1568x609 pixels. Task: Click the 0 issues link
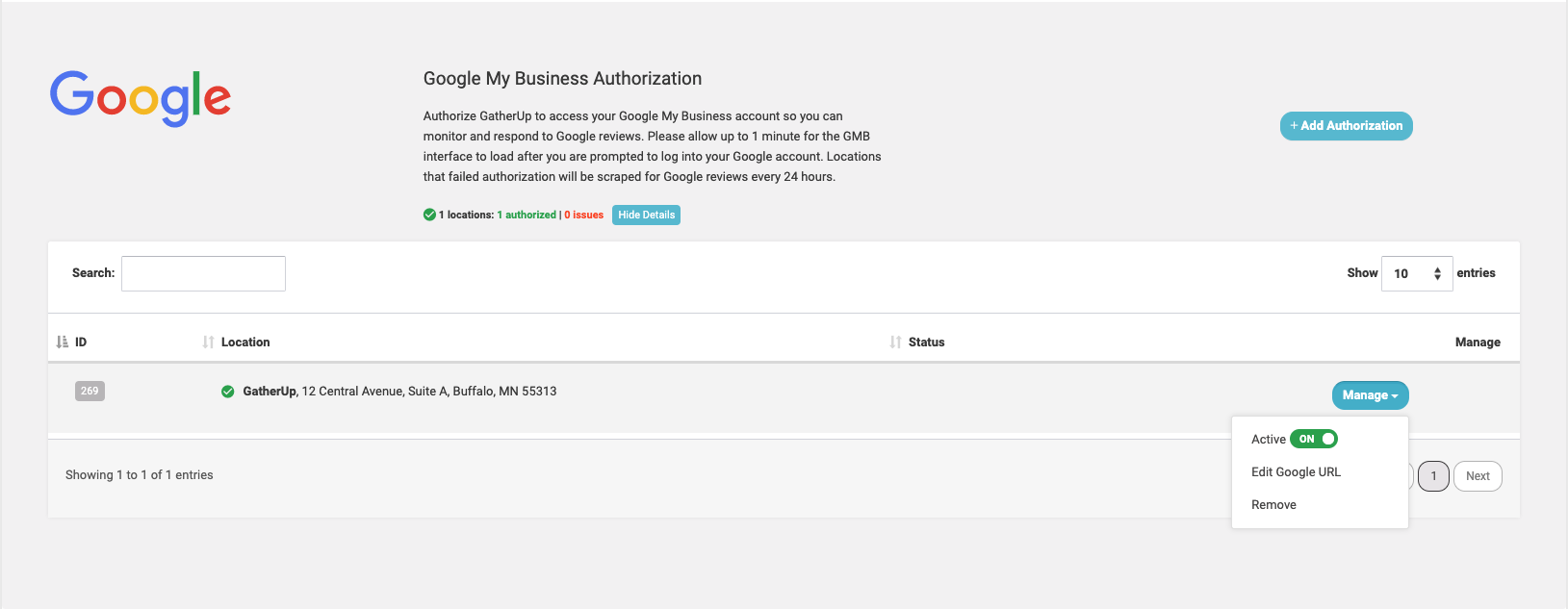pyautogui.click(x=583, y=215)
